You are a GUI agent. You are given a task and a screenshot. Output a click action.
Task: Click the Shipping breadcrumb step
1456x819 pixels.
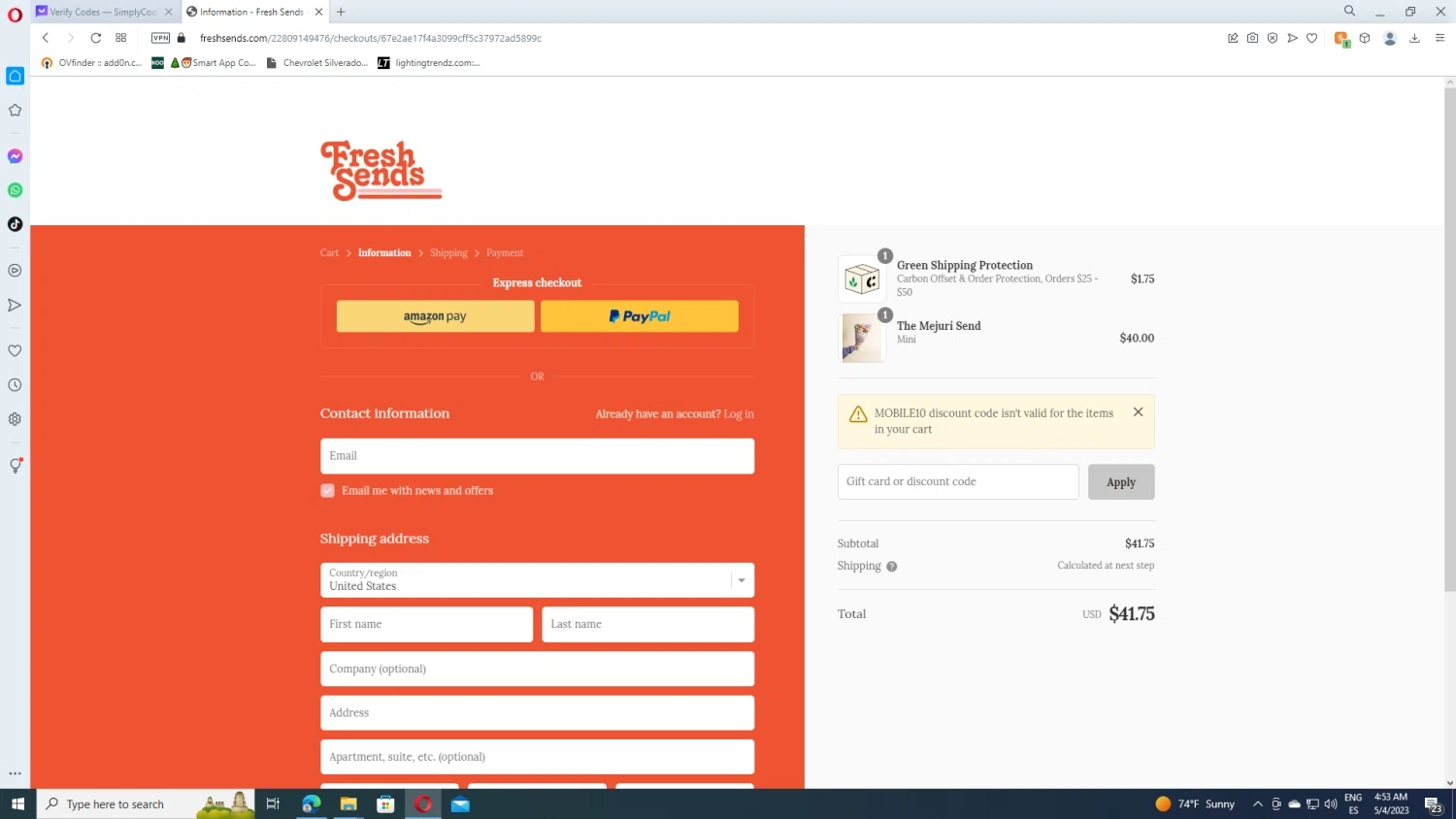(448, 253)
